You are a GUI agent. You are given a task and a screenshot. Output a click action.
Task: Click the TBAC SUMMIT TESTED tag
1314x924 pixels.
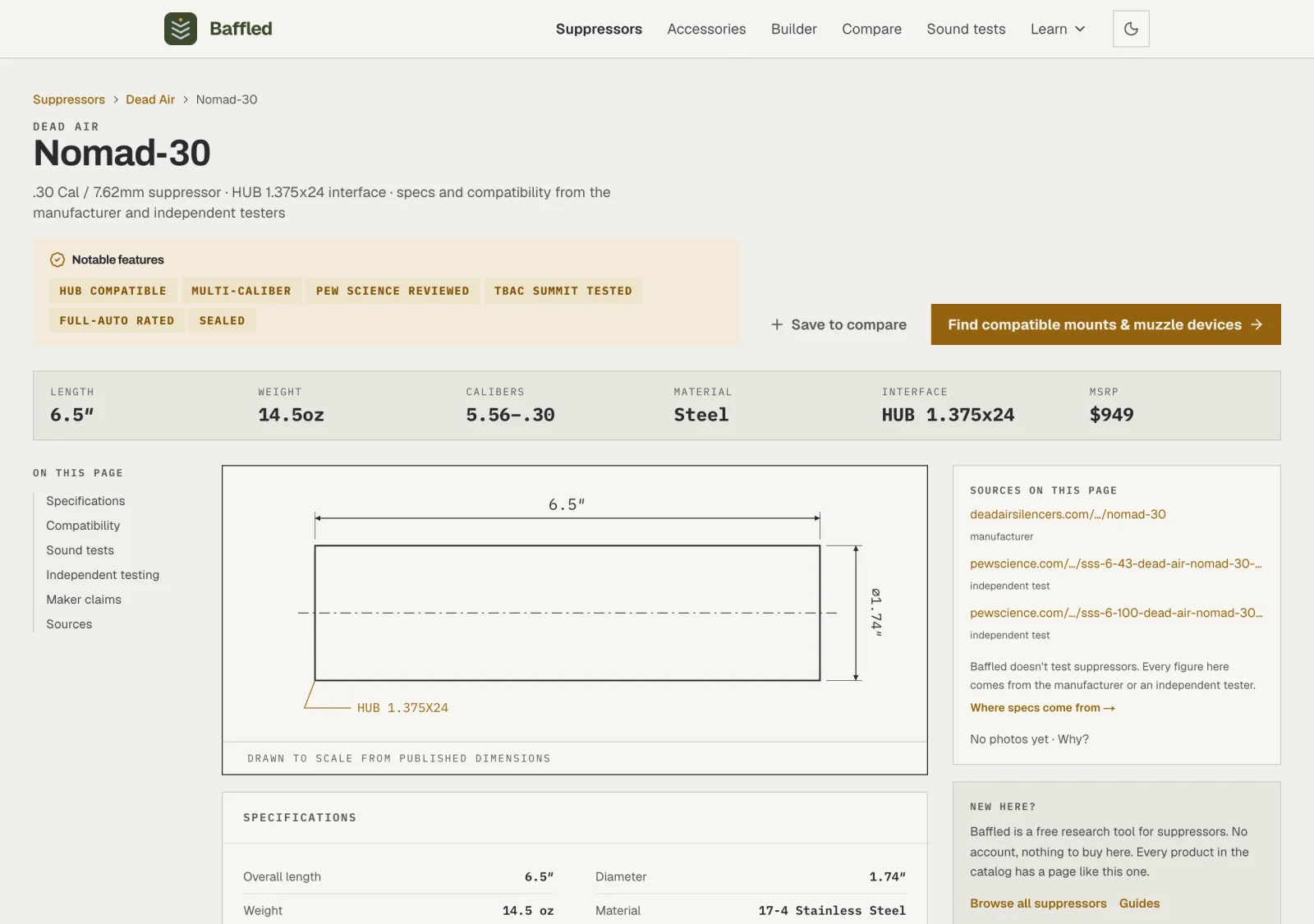[x=563, y=291]
